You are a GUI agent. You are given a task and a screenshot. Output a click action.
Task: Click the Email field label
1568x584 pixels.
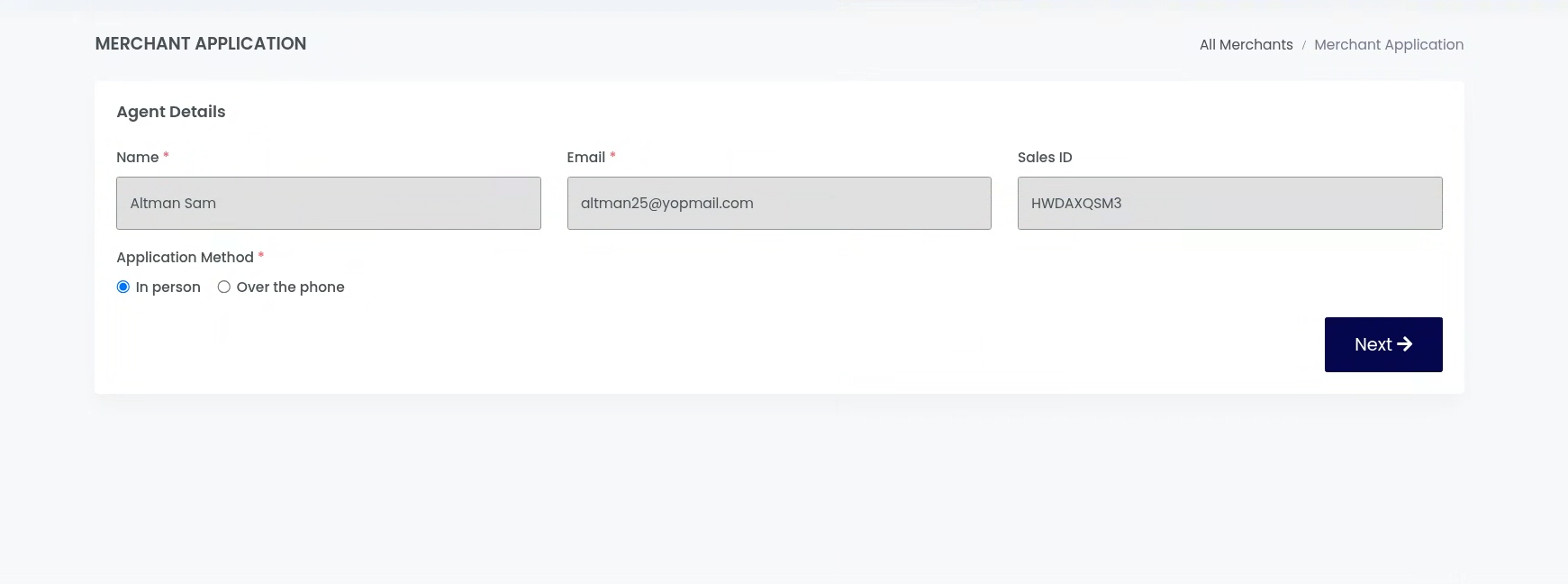click(585, 157)
